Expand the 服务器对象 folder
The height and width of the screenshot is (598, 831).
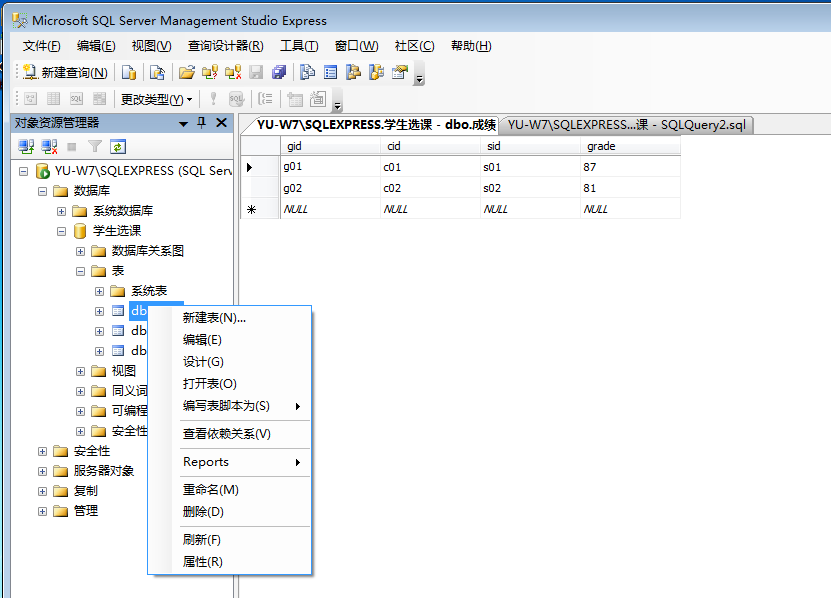tap(42, 471)
